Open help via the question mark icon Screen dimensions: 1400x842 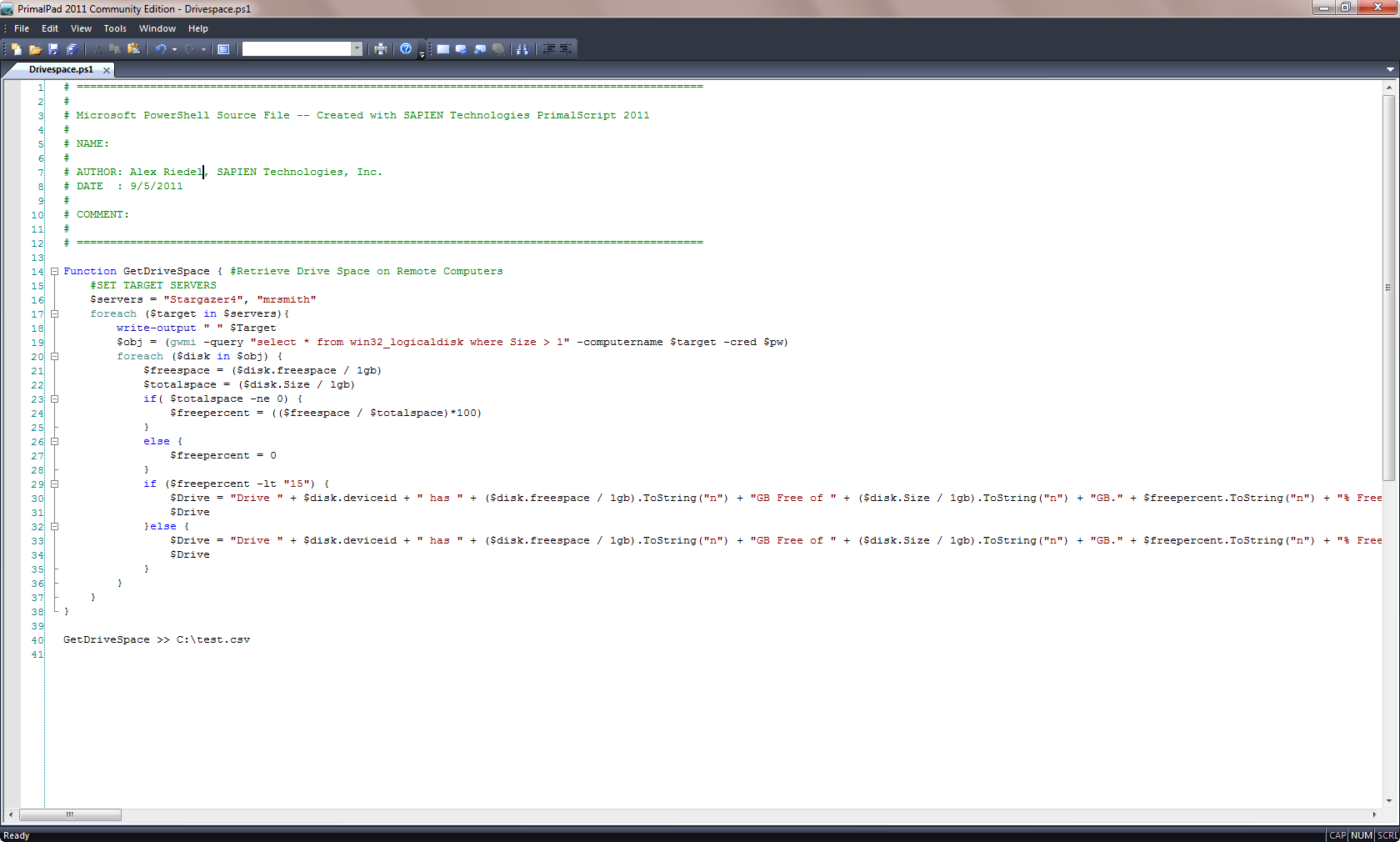(406, 48)
